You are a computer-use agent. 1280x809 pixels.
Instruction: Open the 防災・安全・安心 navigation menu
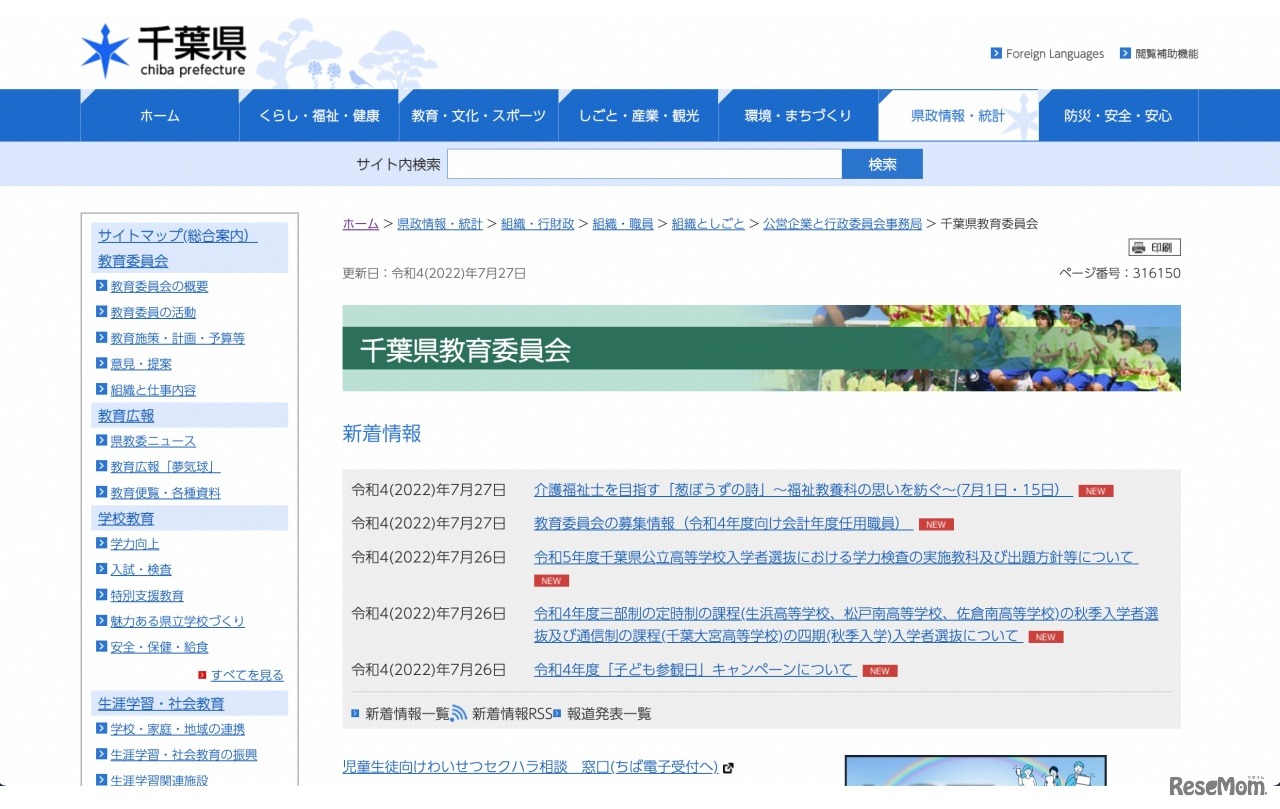coord(1118,115)
